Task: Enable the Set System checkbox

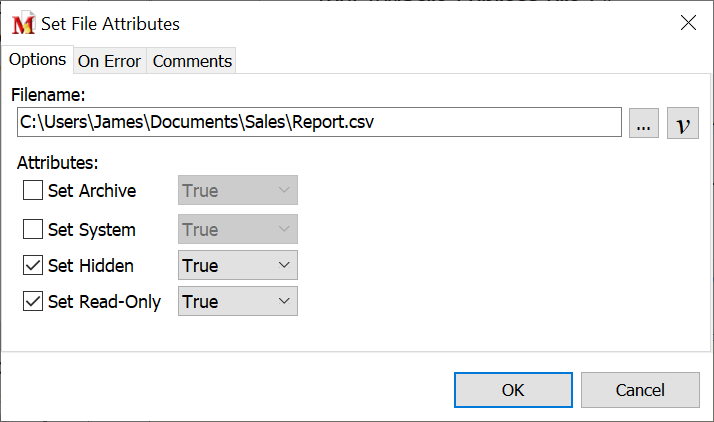Action: point(33,229)
